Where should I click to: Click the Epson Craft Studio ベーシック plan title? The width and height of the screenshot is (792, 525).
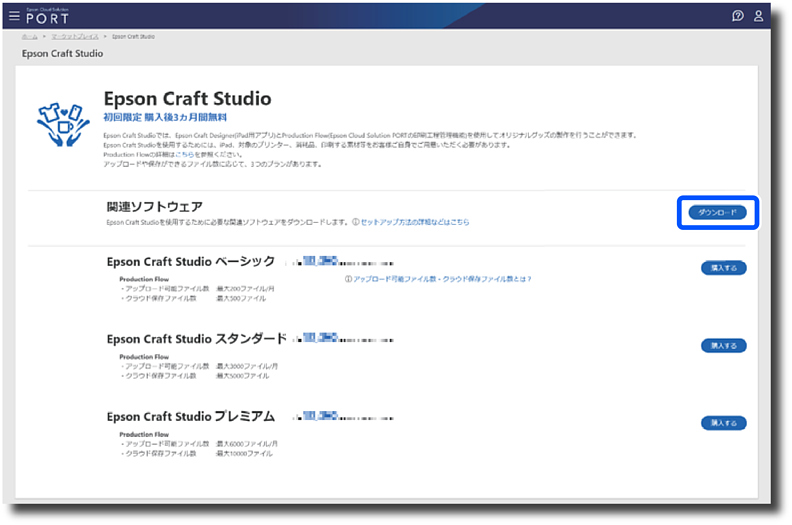190,261
